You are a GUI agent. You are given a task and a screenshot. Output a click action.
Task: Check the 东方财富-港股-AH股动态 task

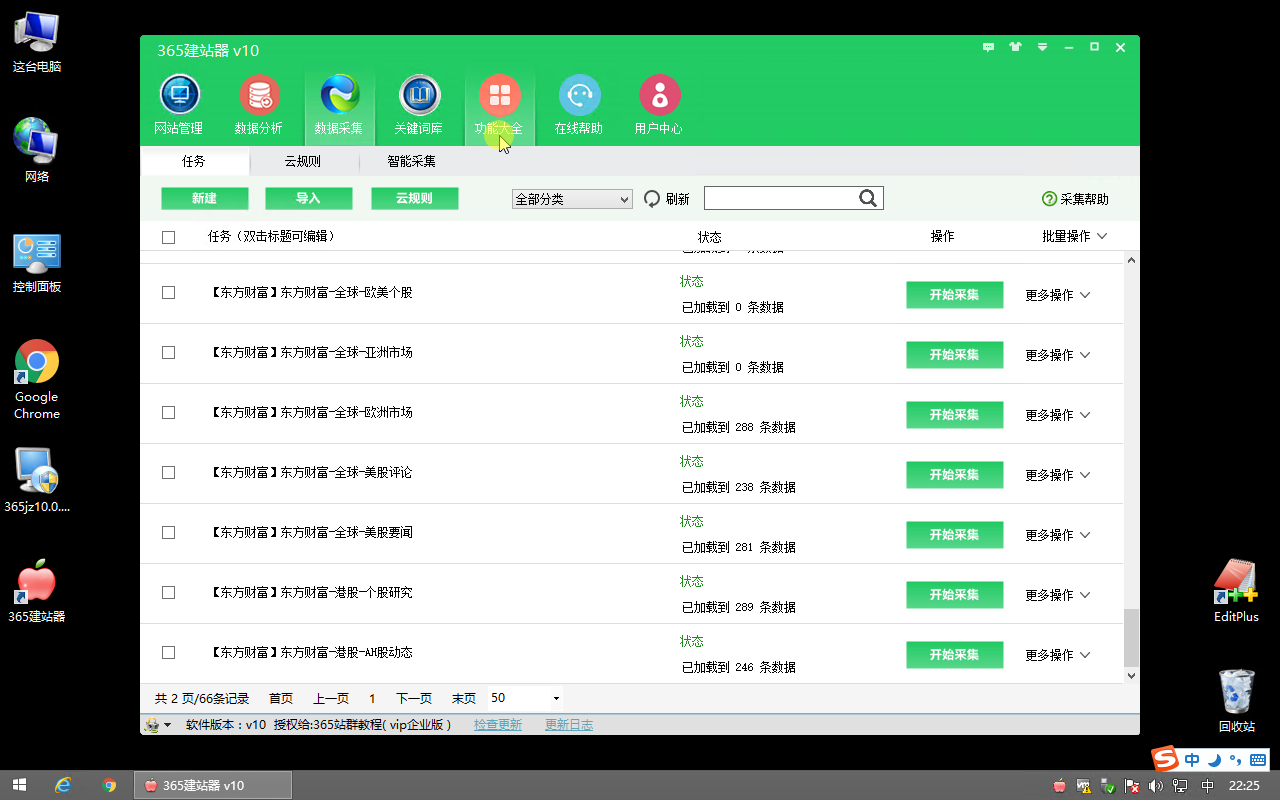(168, 652)
